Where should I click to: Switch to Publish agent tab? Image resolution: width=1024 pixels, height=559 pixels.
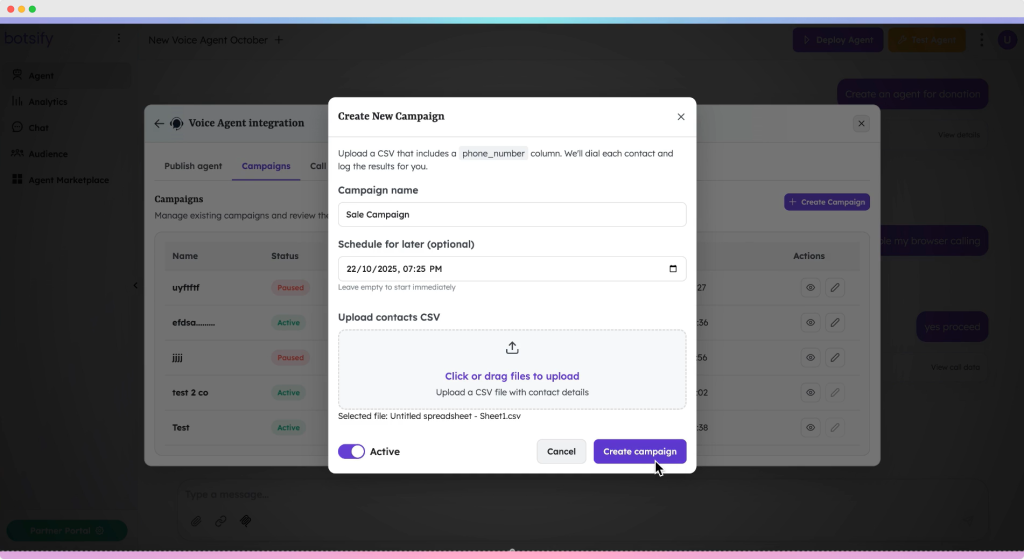pyautogui.click(x=193, y=166)
